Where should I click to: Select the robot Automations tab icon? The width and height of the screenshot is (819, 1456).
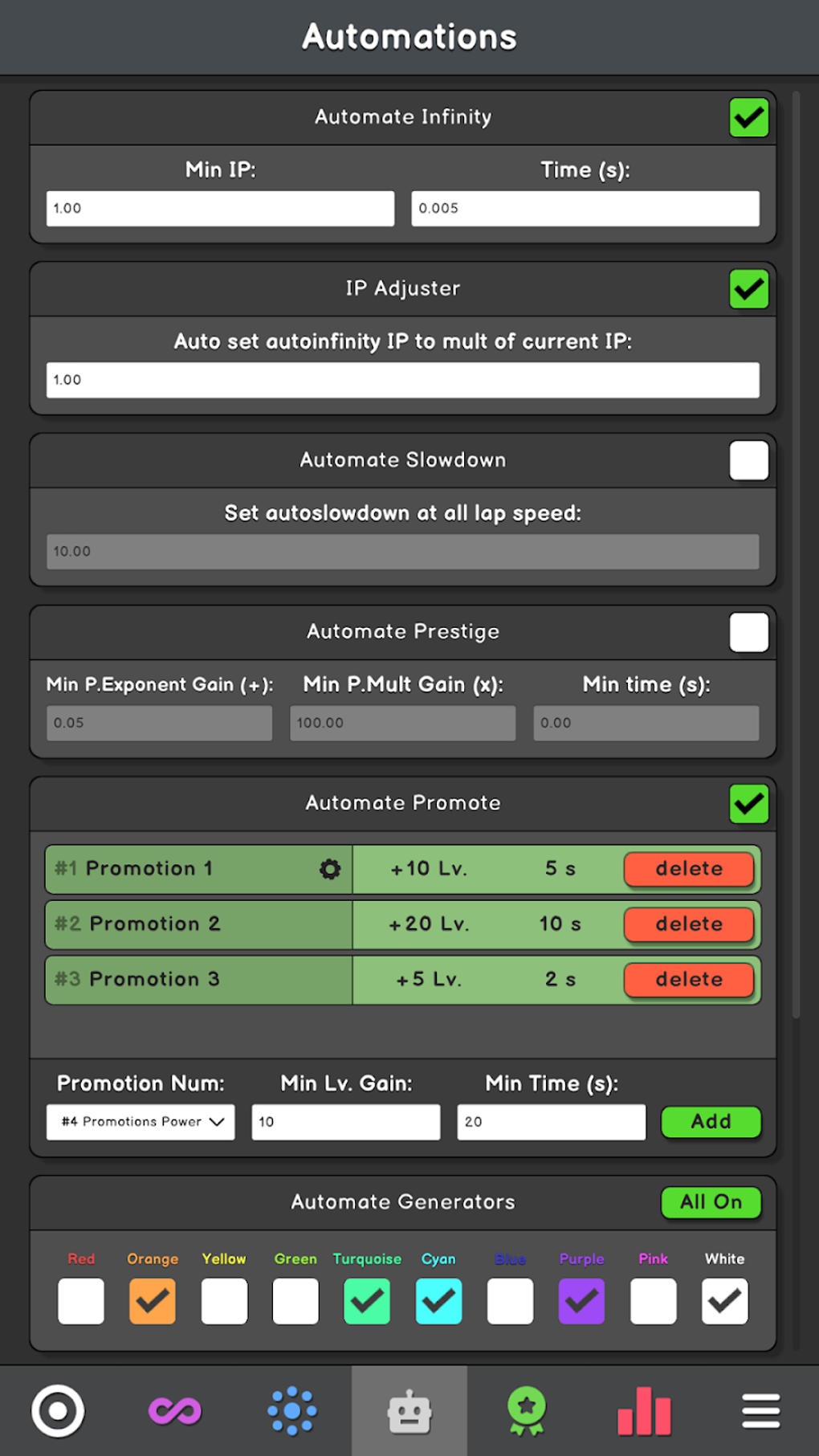409,1411
